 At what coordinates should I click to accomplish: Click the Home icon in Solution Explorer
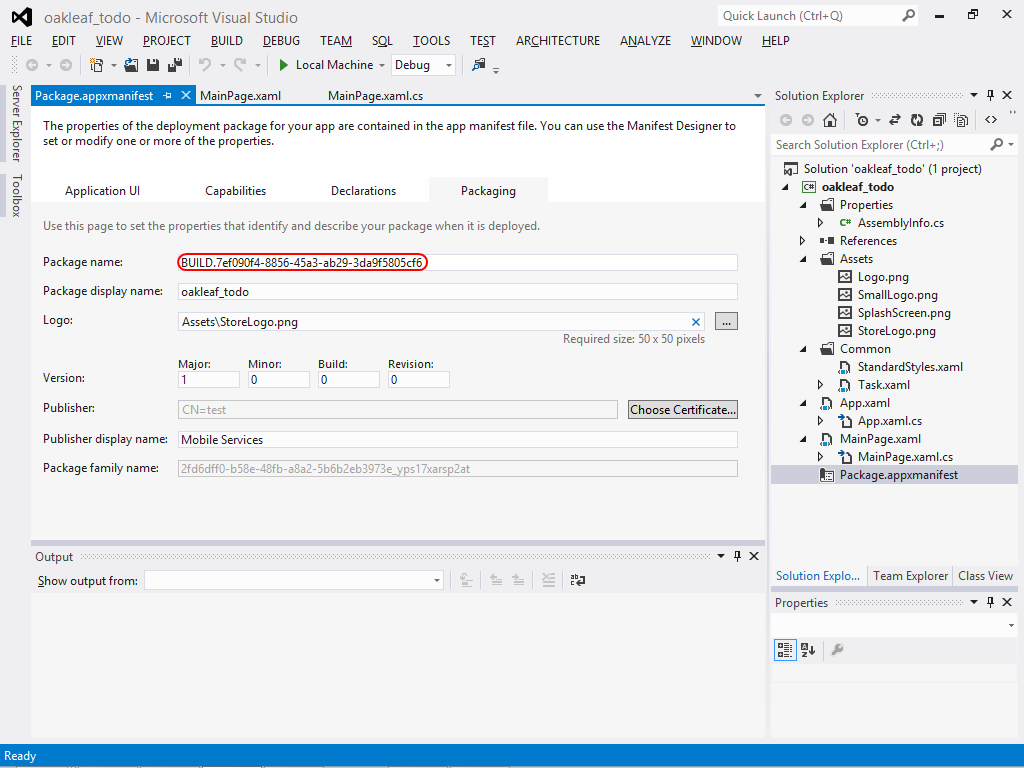[829, 120]
